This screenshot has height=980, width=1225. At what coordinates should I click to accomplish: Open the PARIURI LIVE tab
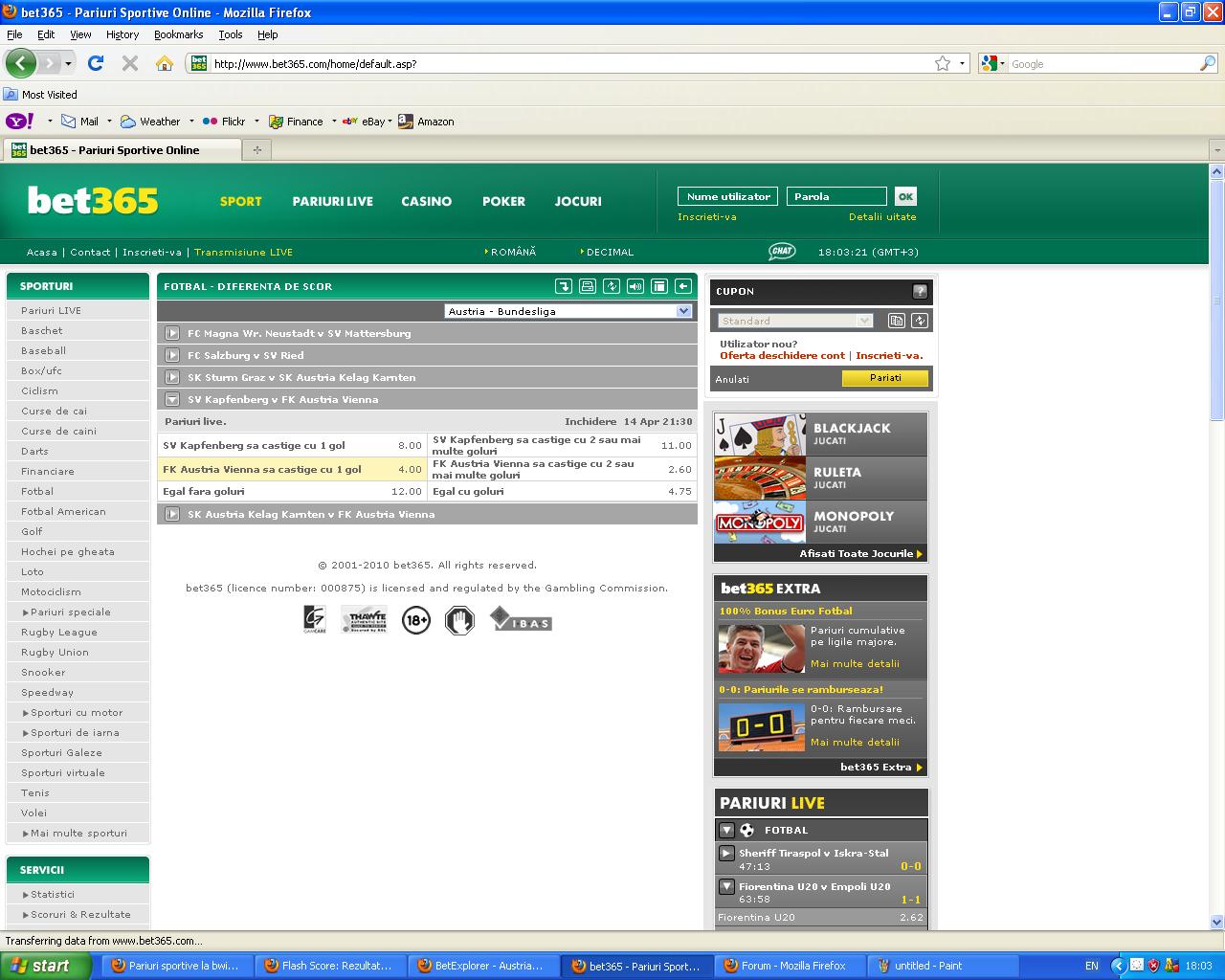(332, 201)
